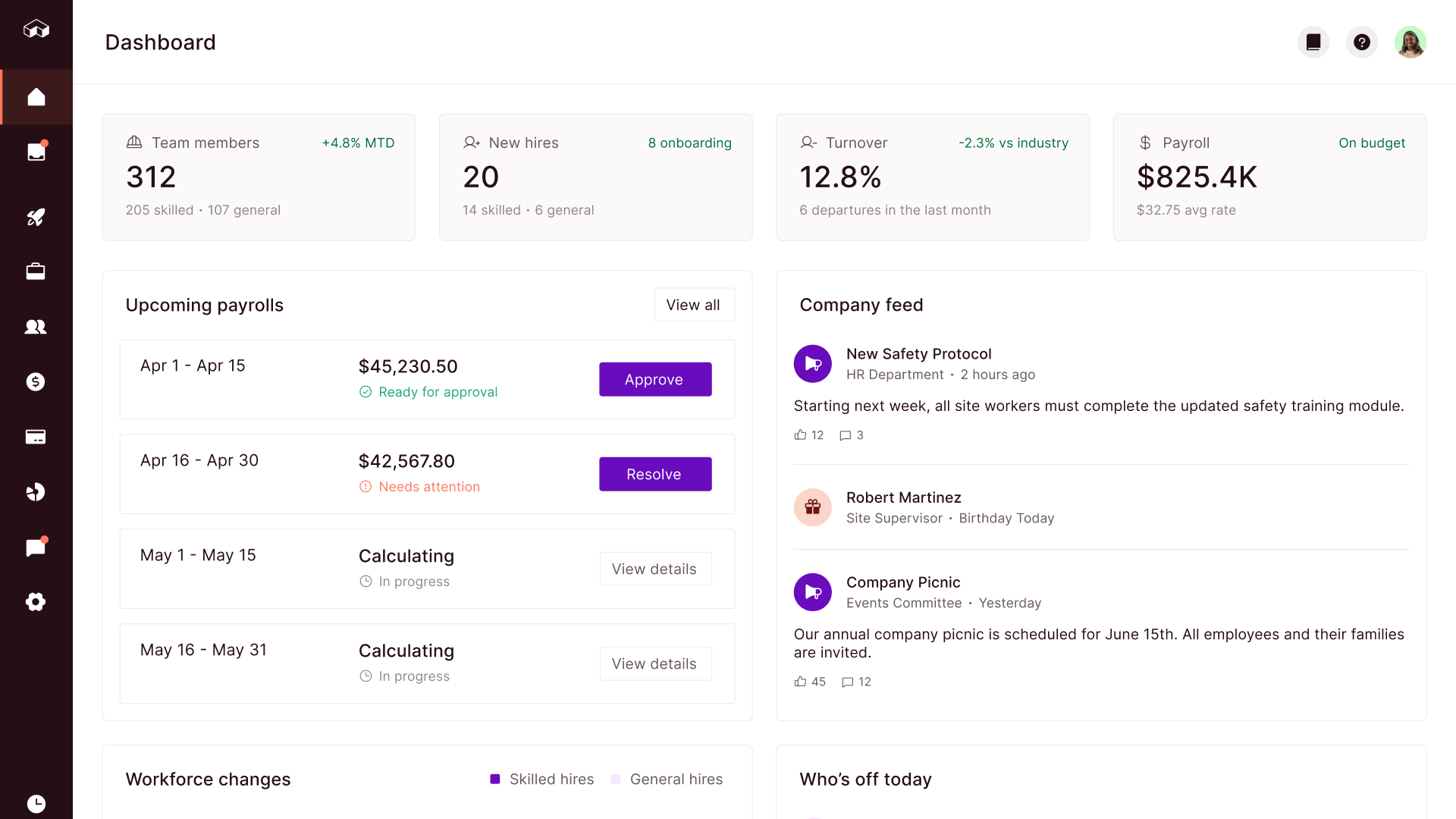Open the team members people icon
Viewport: 1456px width, 819px height.
coord(36,327)
